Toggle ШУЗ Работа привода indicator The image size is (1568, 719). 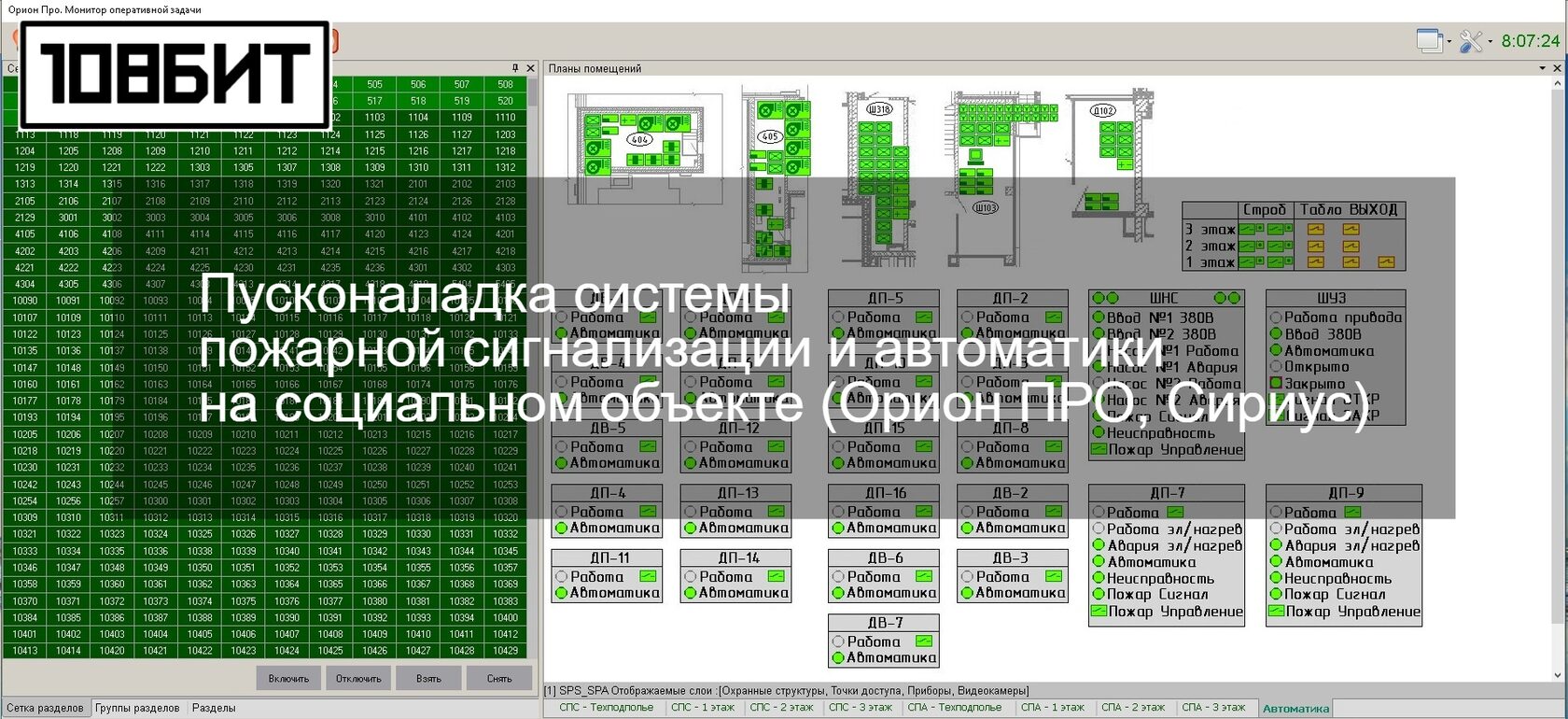click(x=1276, y=317)
